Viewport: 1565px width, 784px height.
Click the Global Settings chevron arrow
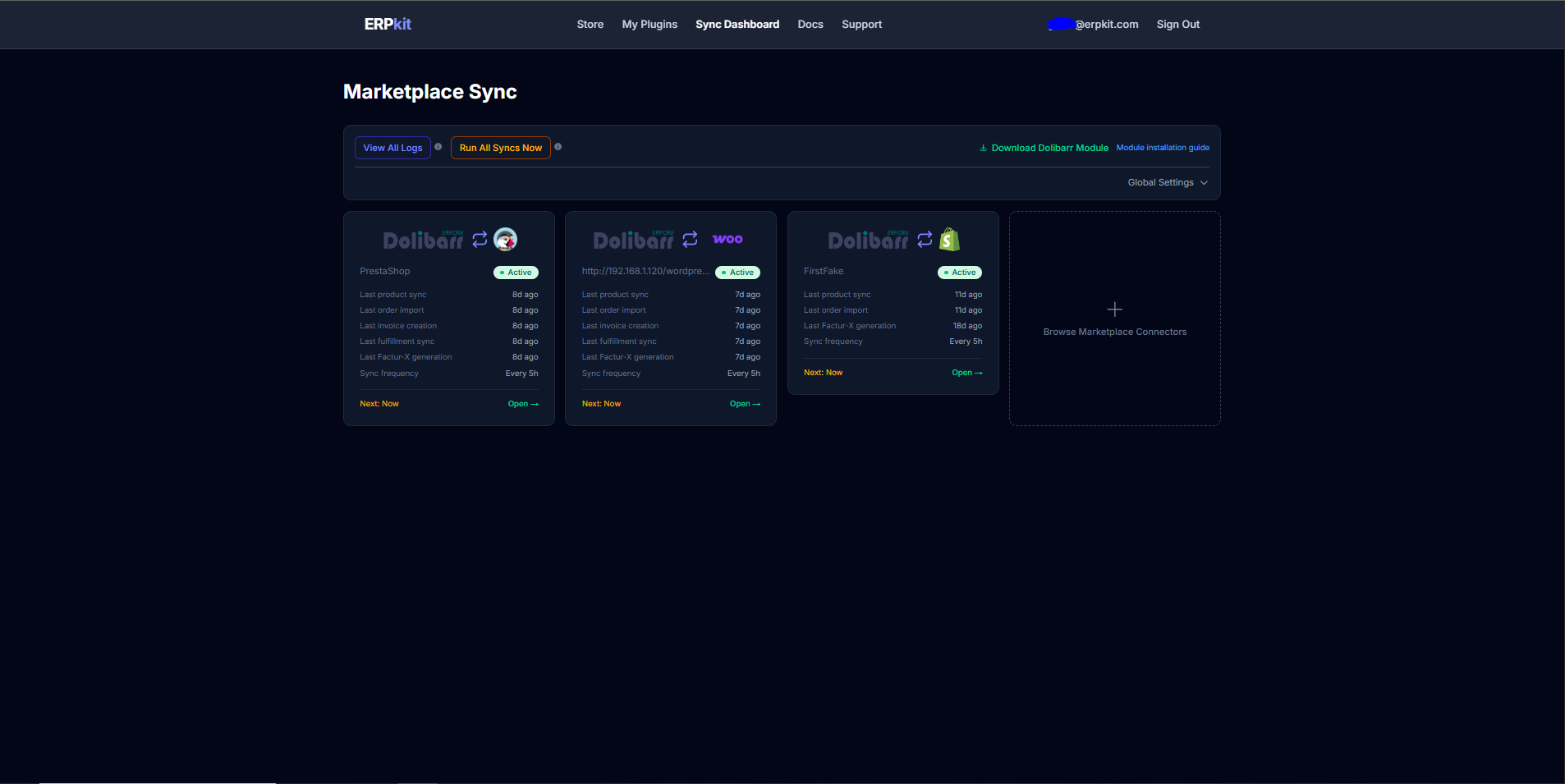coord(1204,181)
